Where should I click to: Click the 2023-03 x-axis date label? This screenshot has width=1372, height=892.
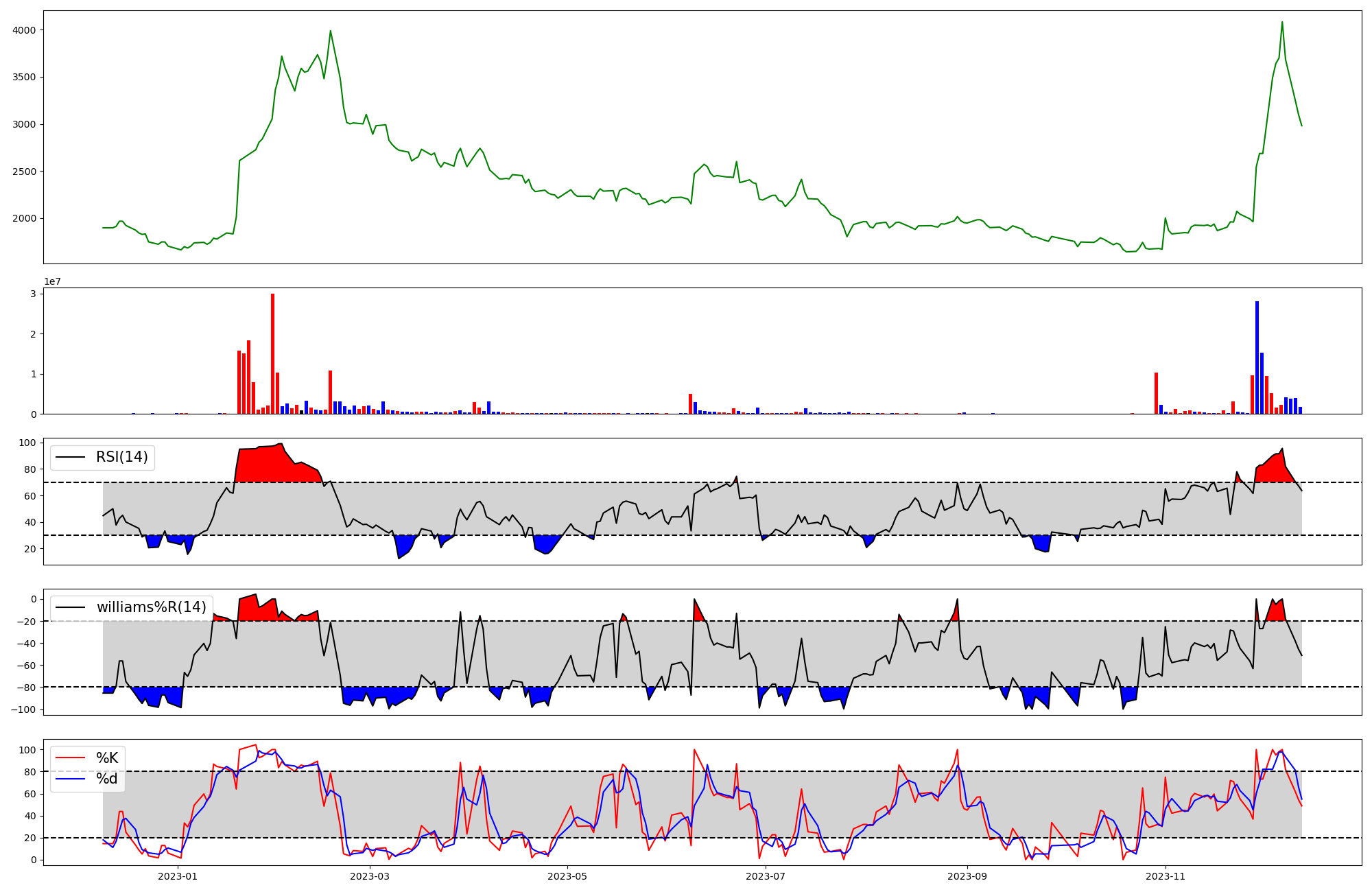[370, 876]
